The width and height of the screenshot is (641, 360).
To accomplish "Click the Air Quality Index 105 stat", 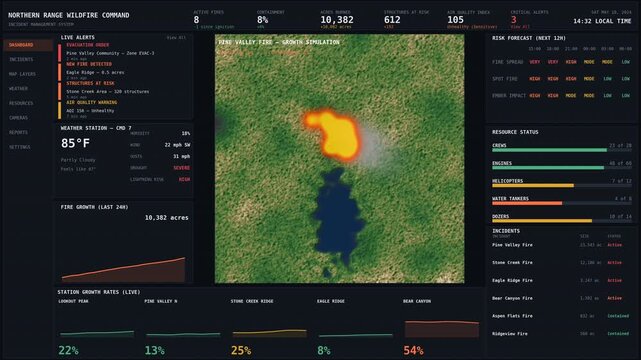I will tap(455, 20).
